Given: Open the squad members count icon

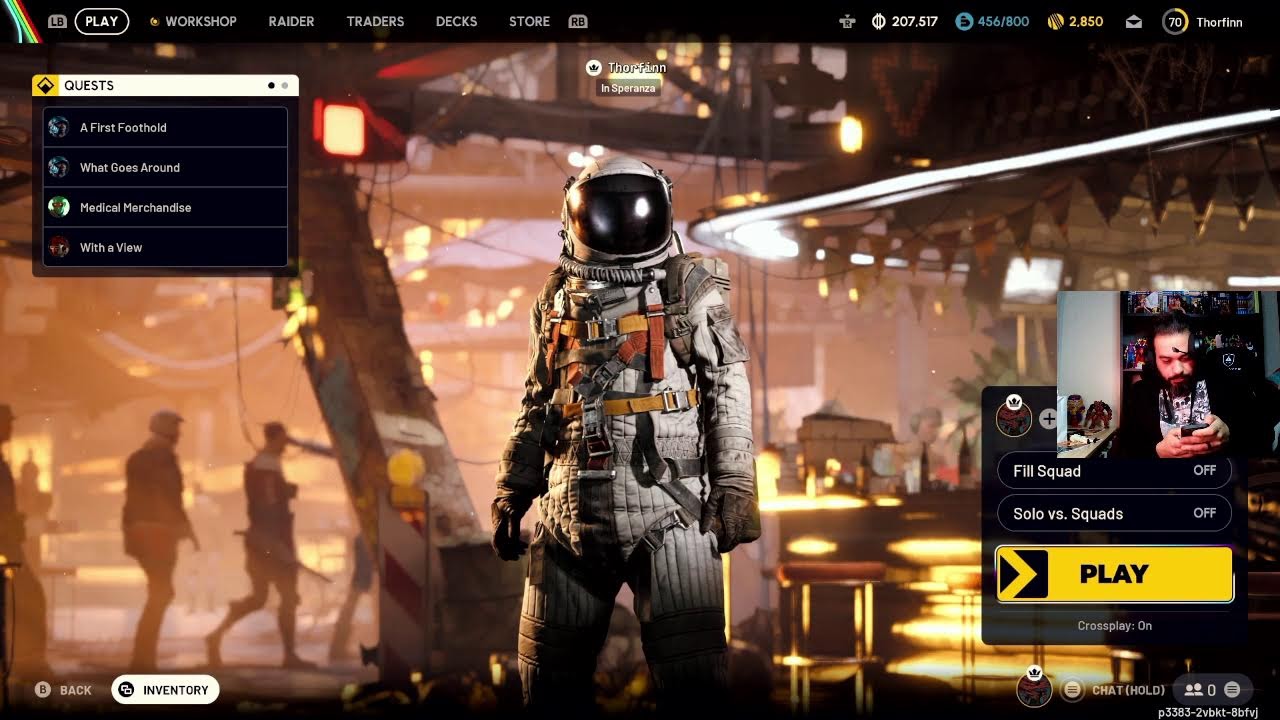Looking at the screenshot, I should point(1193,690).
